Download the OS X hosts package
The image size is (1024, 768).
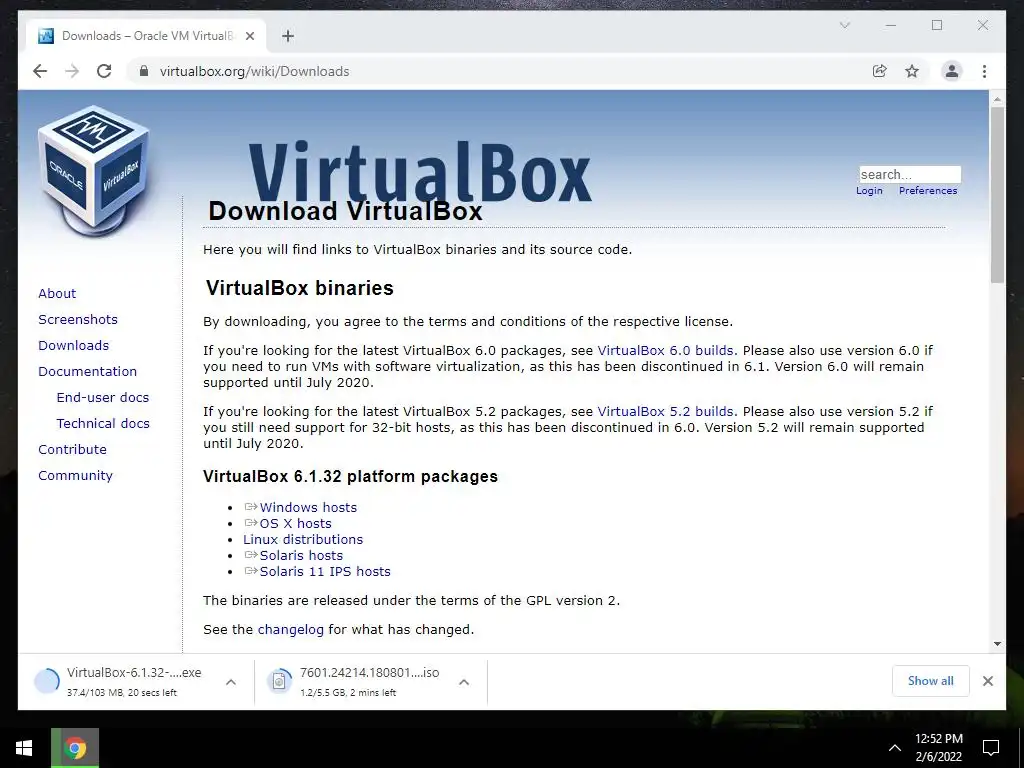point(295,524)
